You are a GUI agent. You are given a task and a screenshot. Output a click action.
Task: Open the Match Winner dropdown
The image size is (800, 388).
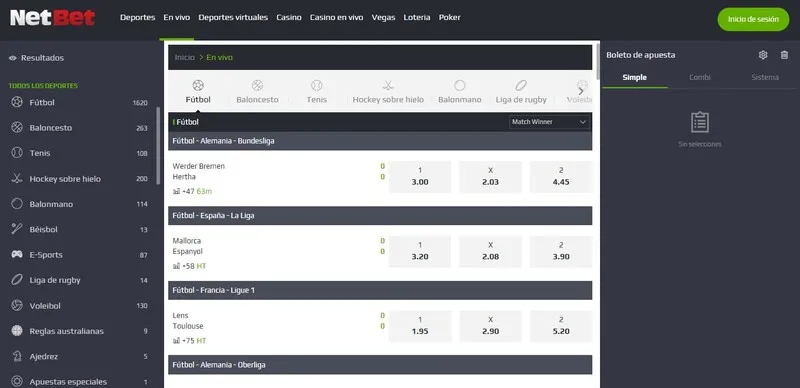point(549,122)
